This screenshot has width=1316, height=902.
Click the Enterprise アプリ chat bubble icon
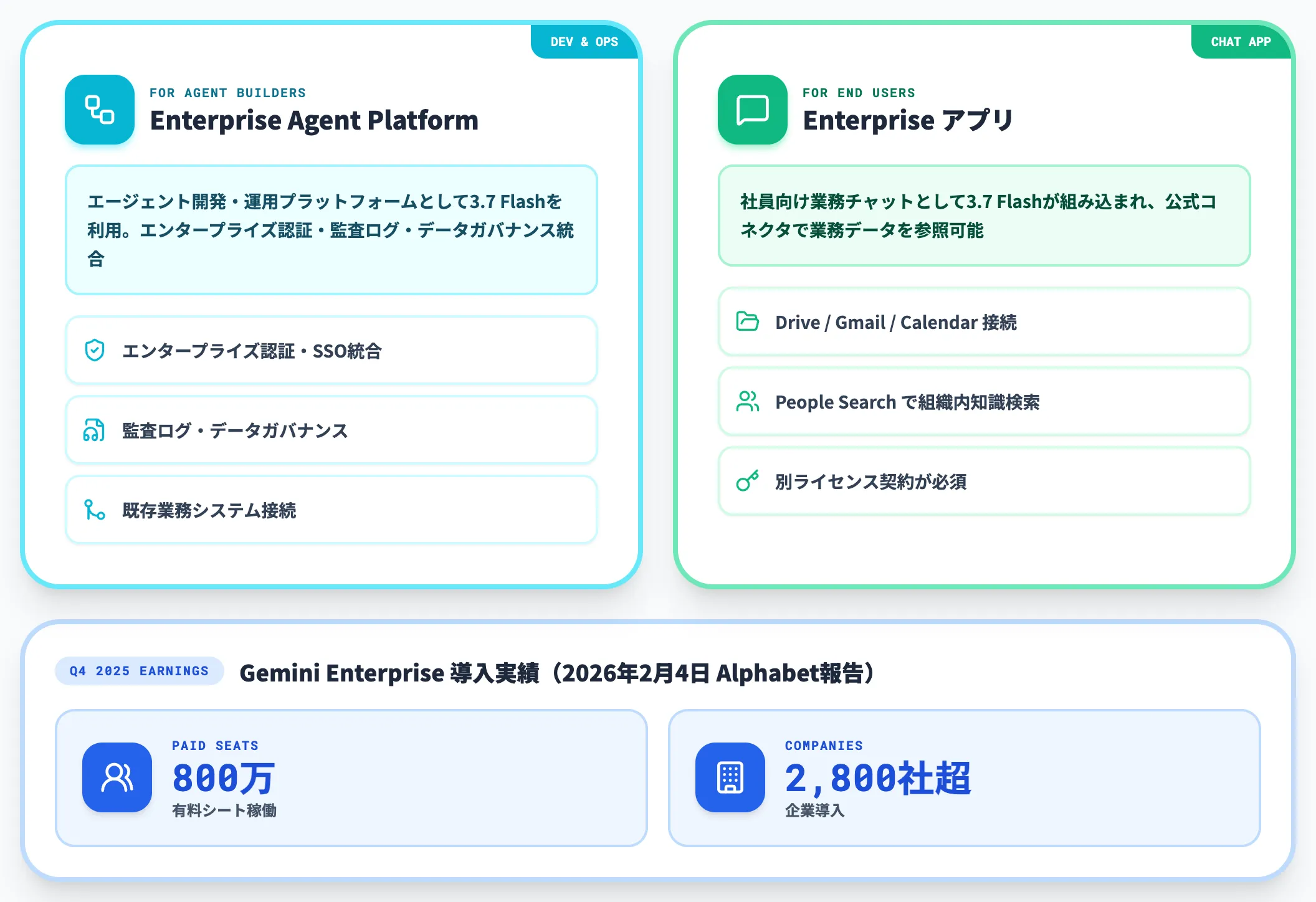pyautogui.click(x=753, y=110)
